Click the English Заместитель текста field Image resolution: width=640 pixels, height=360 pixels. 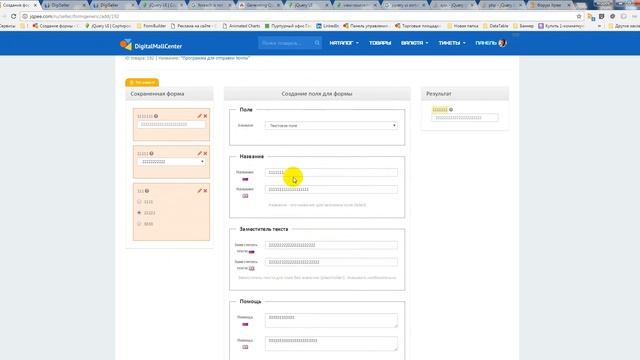click(331, 262)
